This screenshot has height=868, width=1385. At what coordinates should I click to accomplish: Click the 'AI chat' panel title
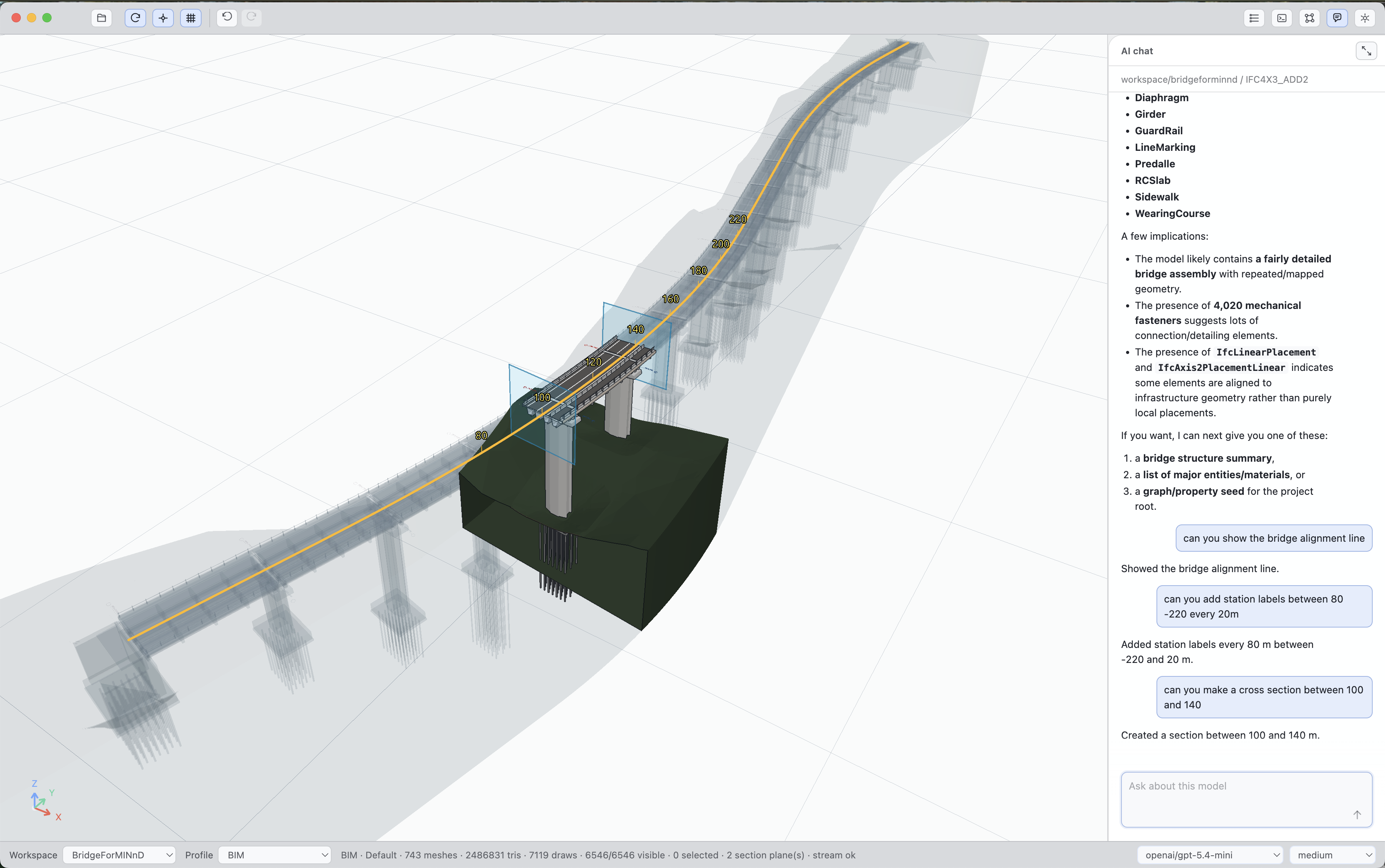point(1136,51)
